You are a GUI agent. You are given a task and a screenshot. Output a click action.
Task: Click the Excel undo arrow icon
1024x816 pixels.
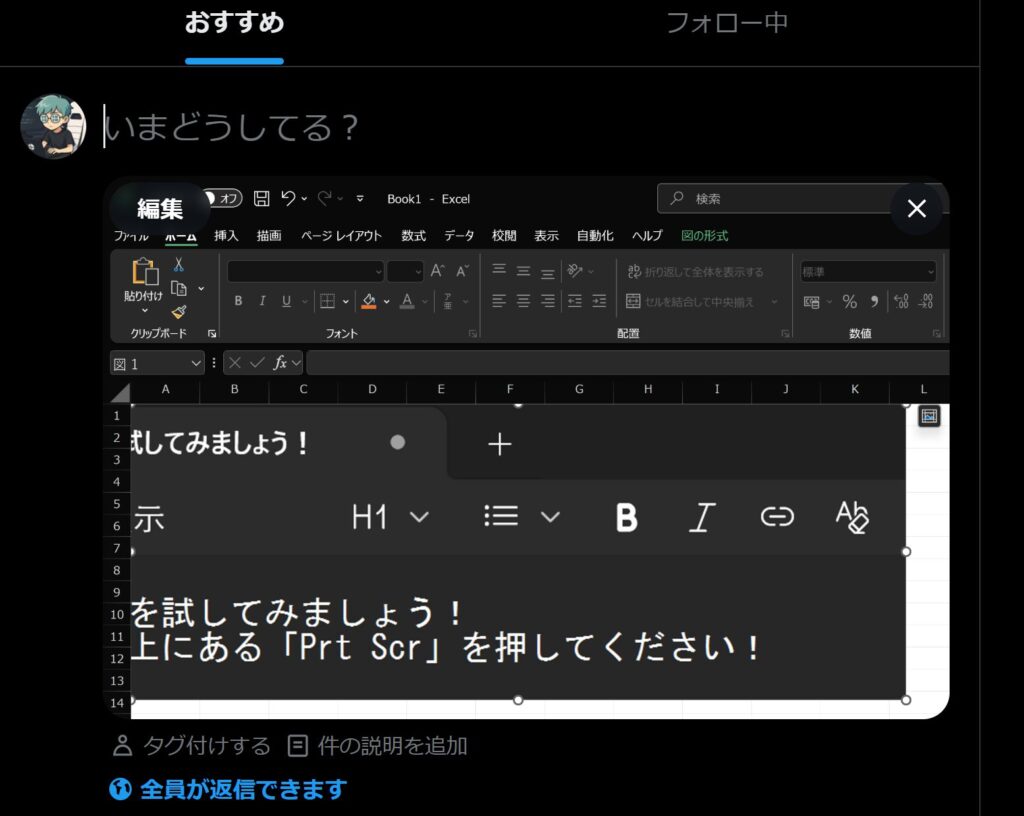[x=288, y=199]
